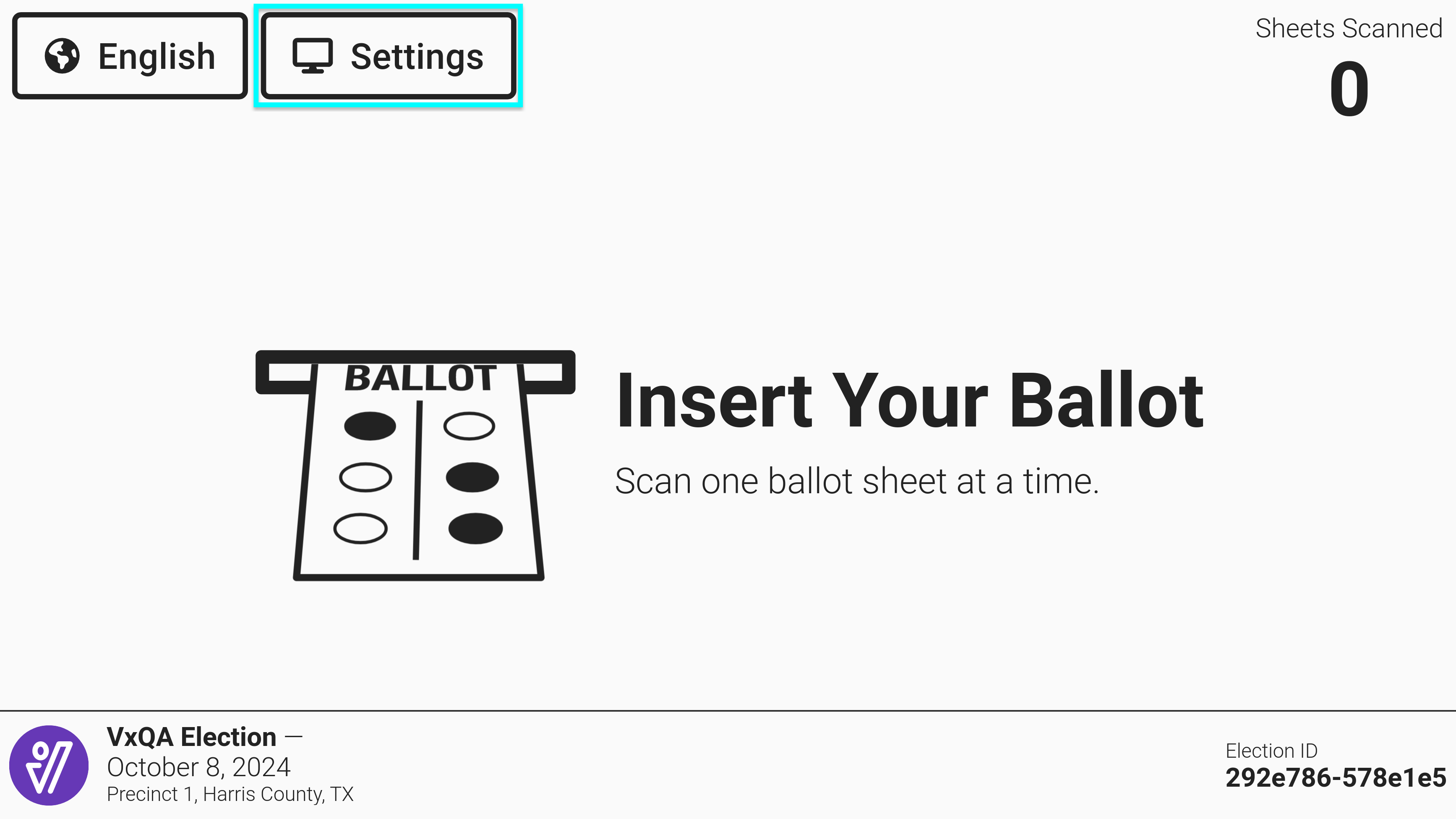The height and width of the screenshot is (819, 1456).
Task: Click the middle-left empty oval on ballot graphic
Action: pos(365,477)
